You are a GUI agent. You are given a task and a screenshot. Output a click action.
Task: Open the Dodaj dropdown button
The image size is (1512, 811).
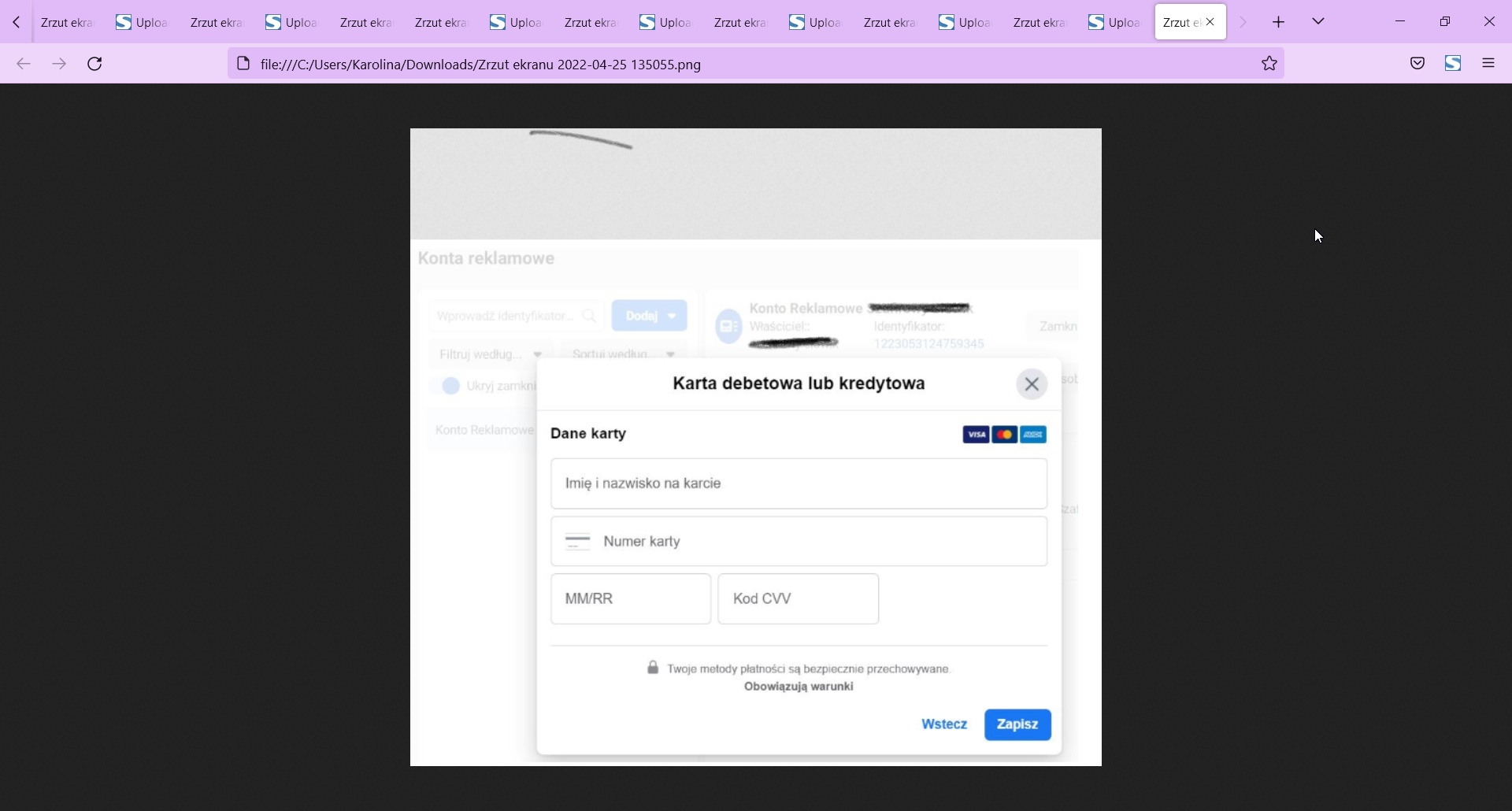tap(650, 316)
